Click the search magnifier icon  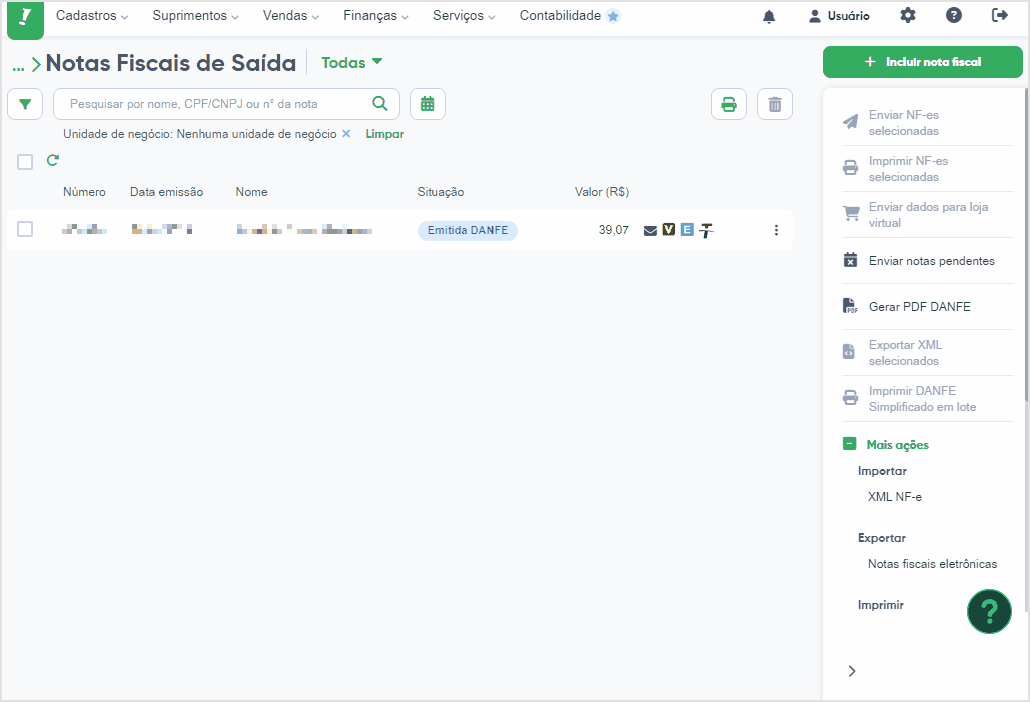click(380, 103)
